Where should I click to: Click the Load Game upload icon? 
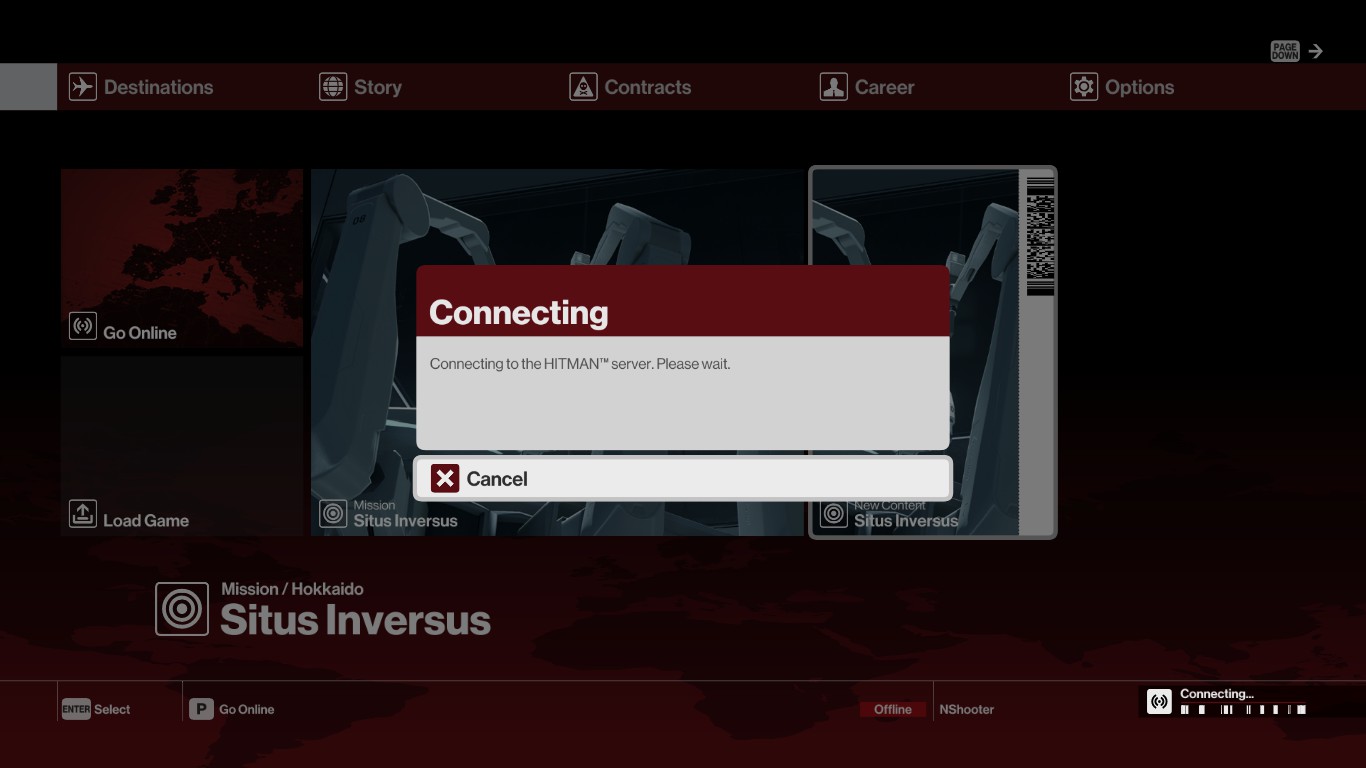(83, 514)
